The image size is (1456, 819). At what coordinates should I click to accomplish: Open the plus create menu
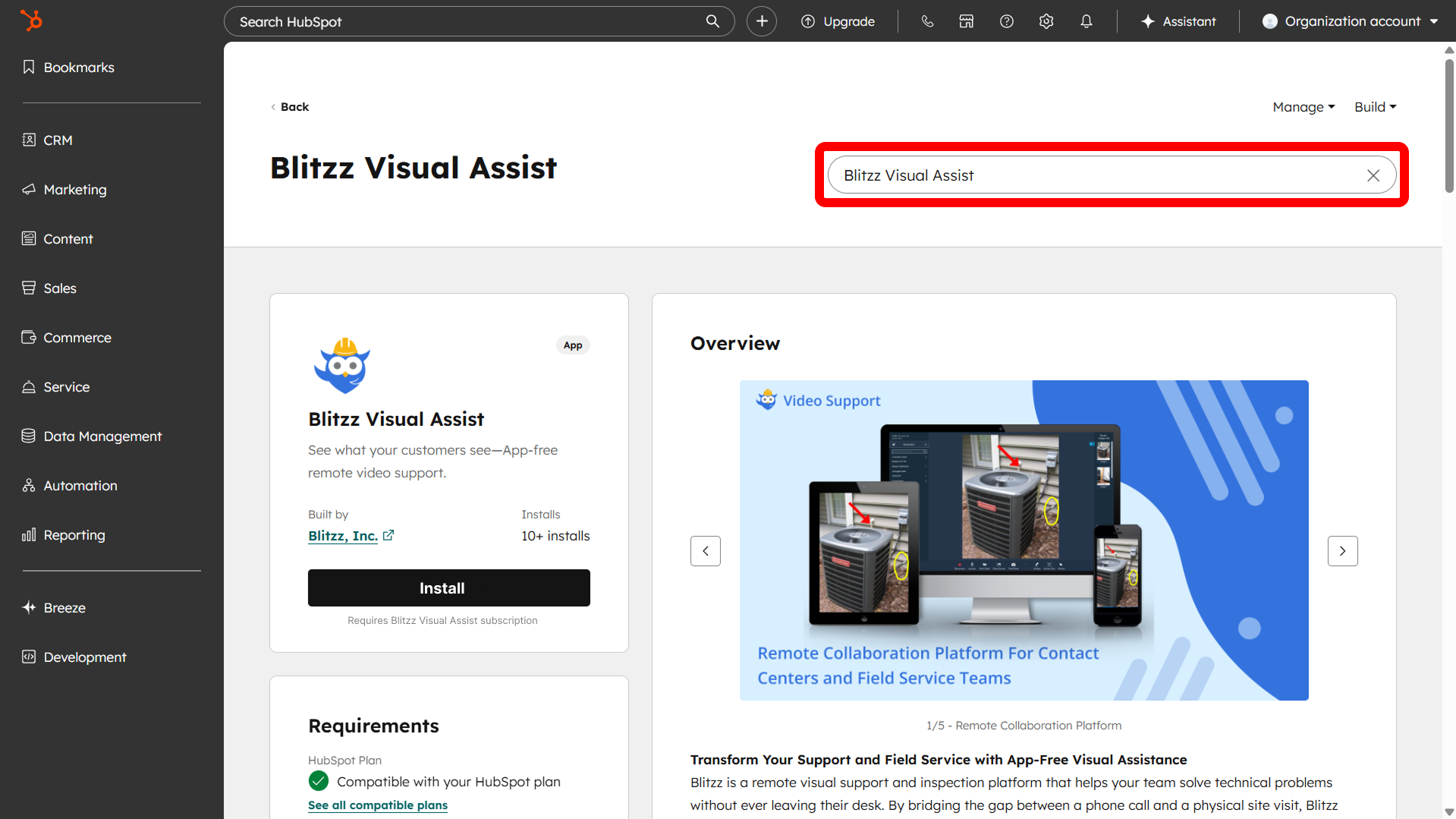pos(762,21)
